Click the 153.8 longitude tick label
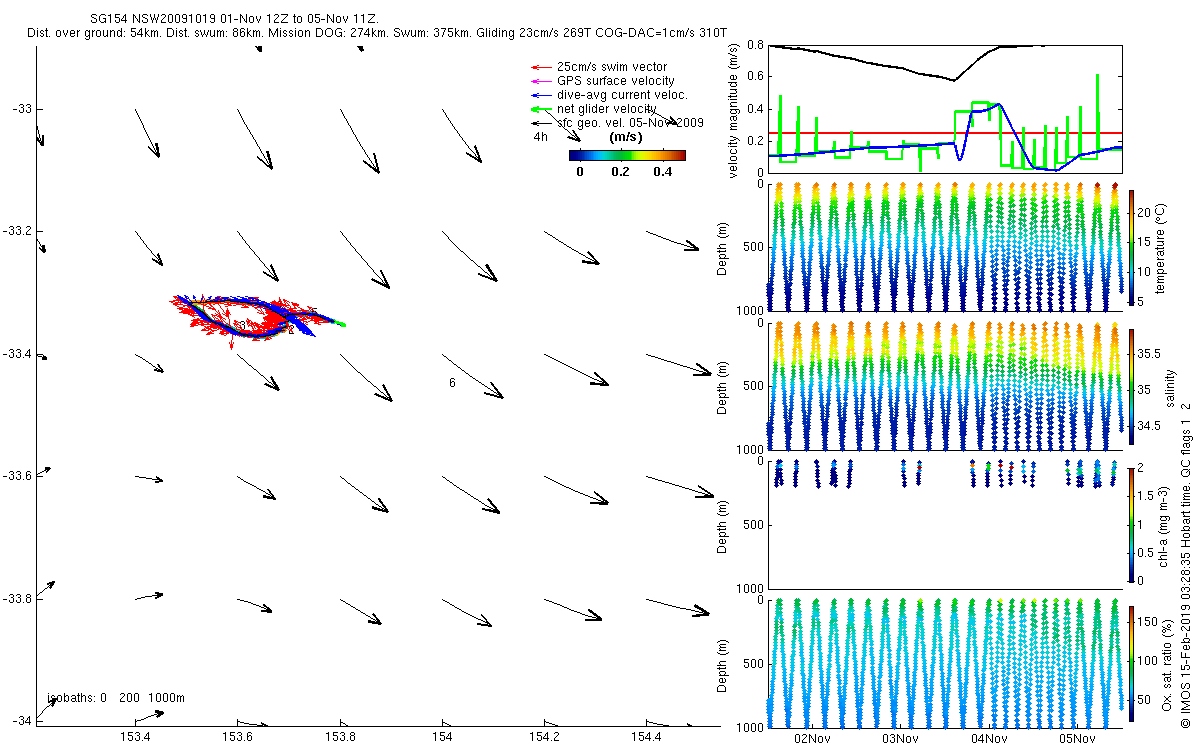The image size is (1200, 750). [339, 738]
